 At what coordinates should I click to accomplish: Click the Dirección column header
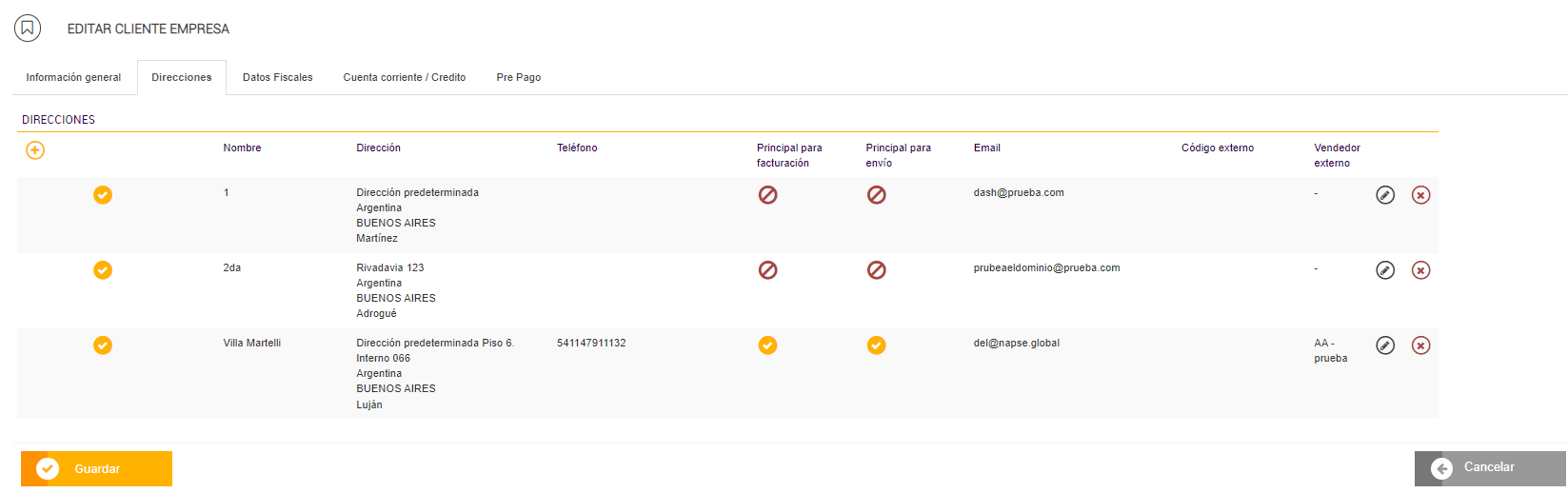[x=378, y=148]
